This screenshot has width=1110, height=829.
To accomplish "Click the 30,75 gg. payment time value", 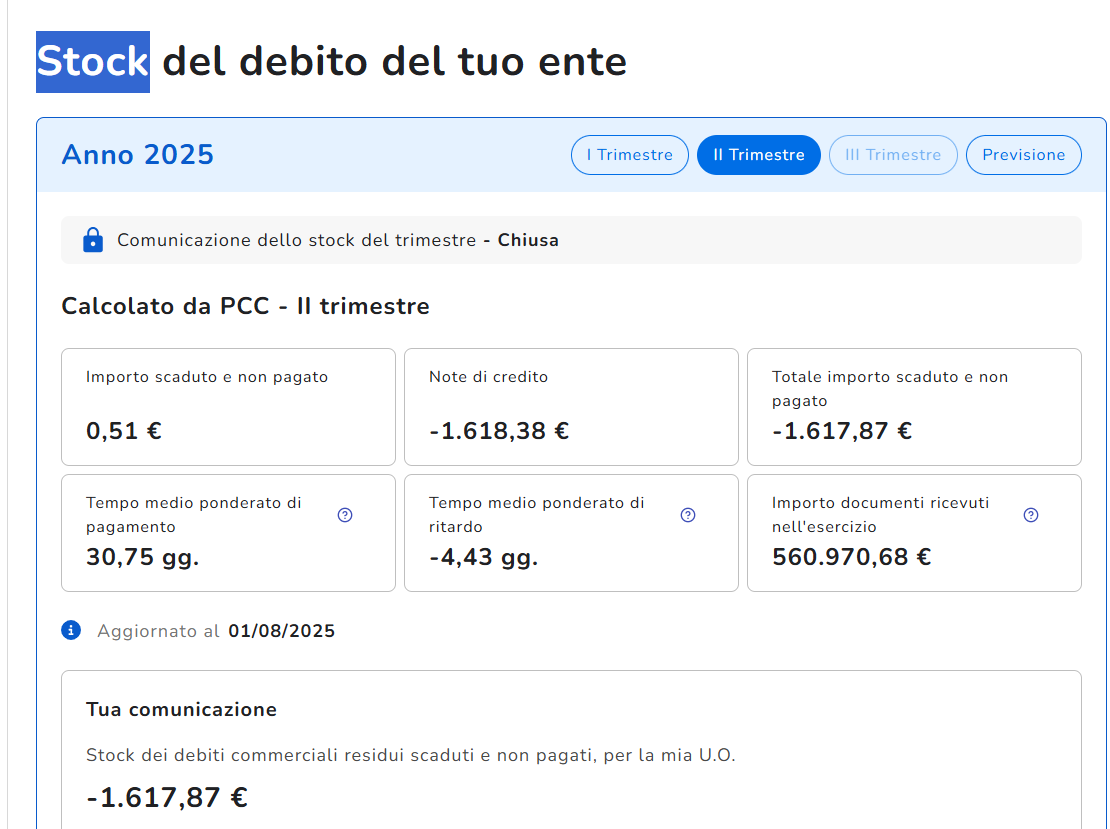I will (x=143, y=557).
